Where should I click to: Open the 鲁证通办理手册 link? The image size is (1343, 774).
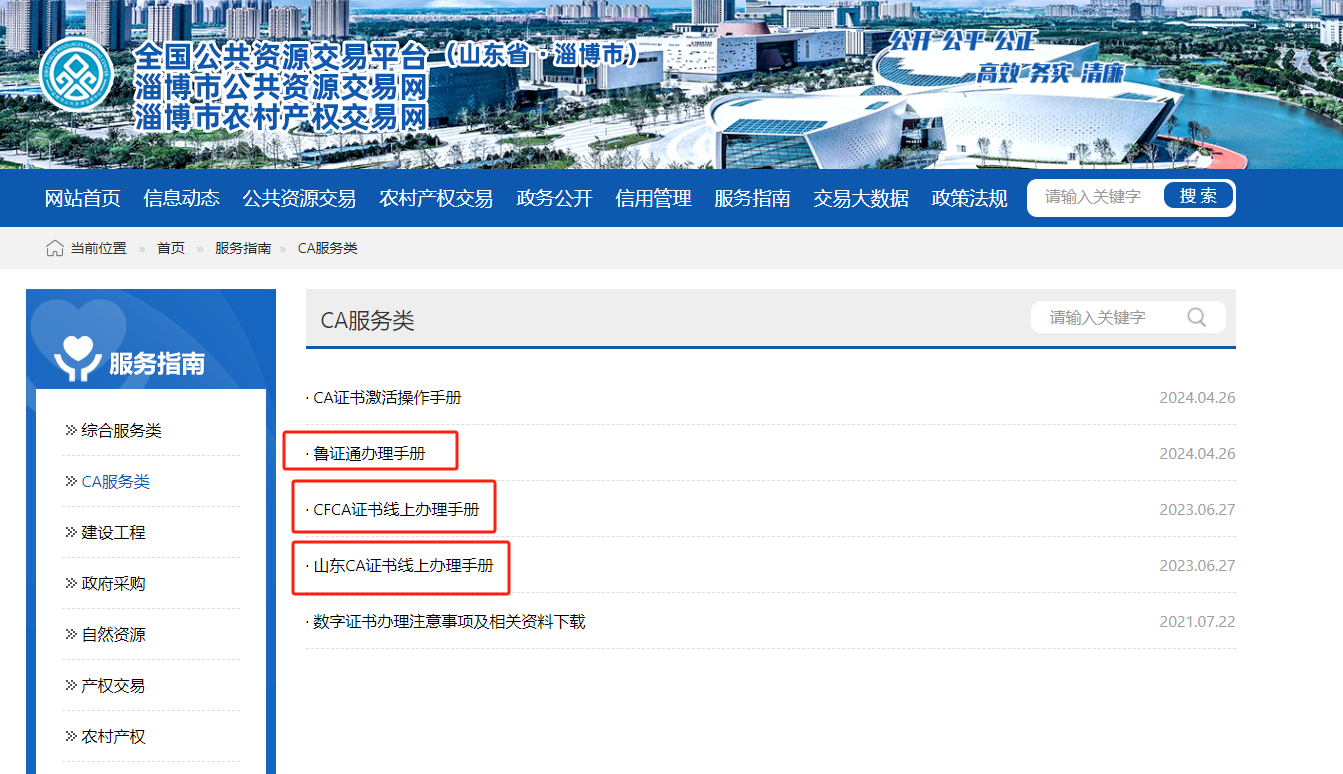(369, 453)
